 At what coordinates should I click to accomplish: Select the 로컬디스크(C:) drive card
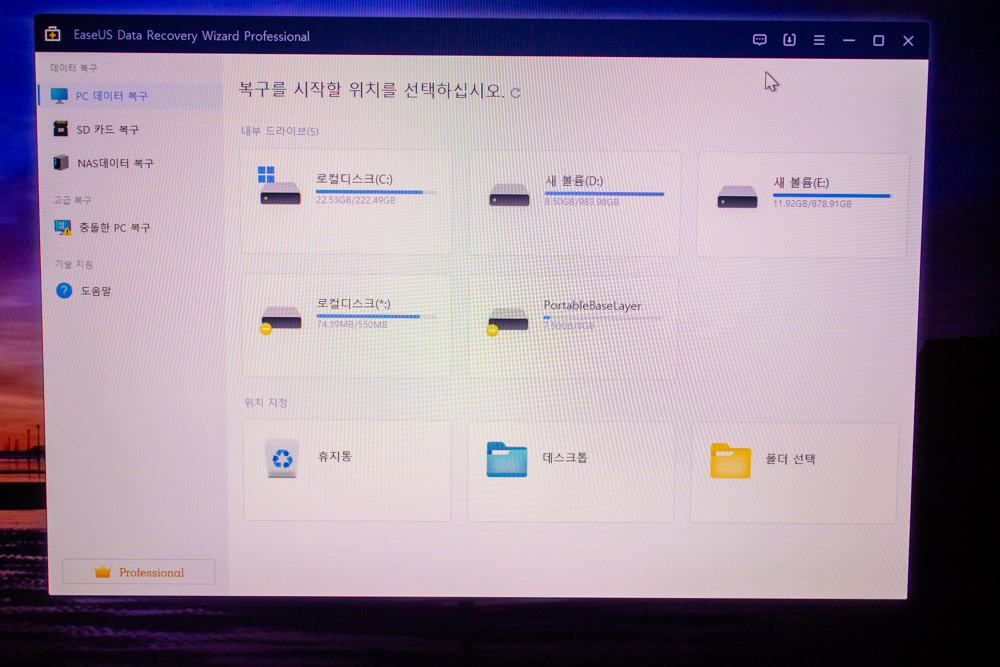pyautogui.click(x=346, y=202)
